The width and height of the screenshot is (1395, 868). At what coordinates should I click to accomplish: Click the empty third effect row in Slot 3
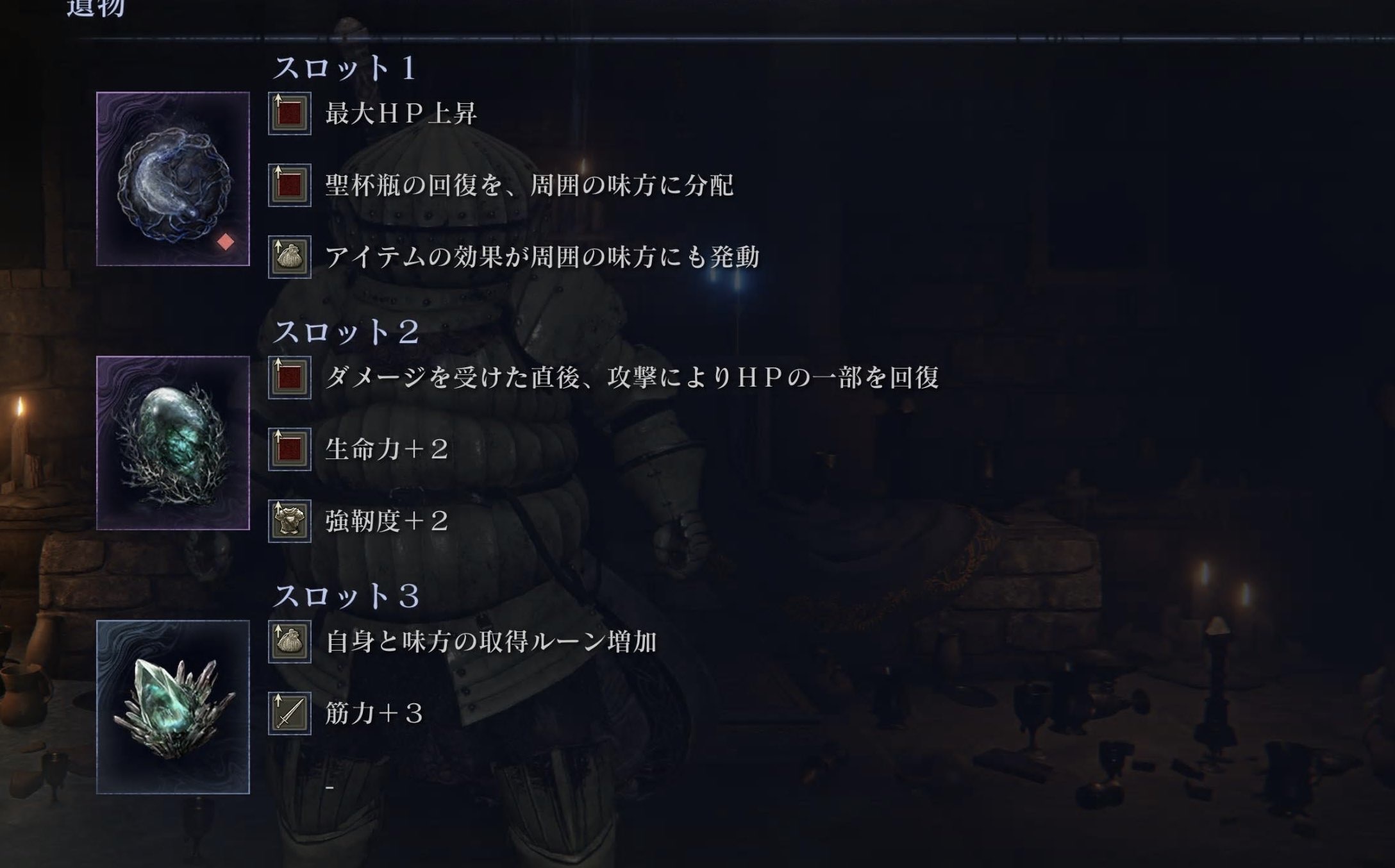click(x=330, y=786)
